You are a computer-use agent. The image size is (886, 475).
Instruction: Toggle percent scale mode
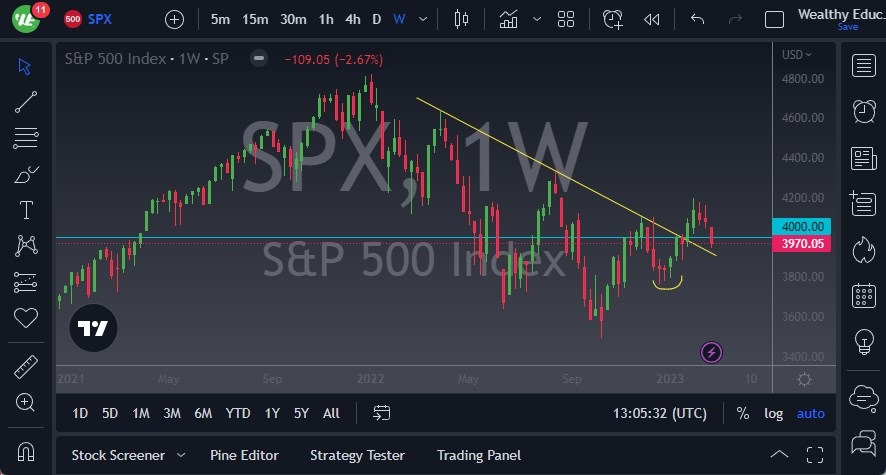coord(742,413)
